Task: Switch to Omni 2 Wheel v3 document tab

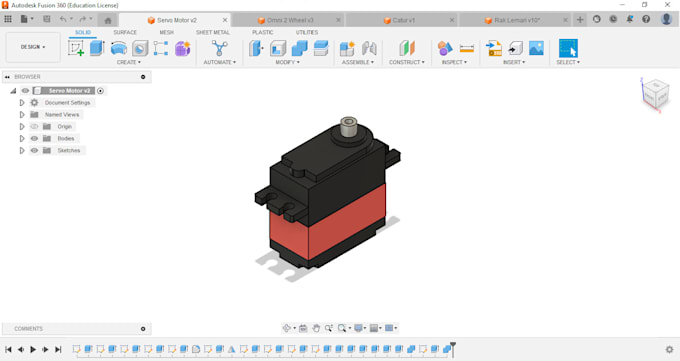Action: tap(288, 20)
